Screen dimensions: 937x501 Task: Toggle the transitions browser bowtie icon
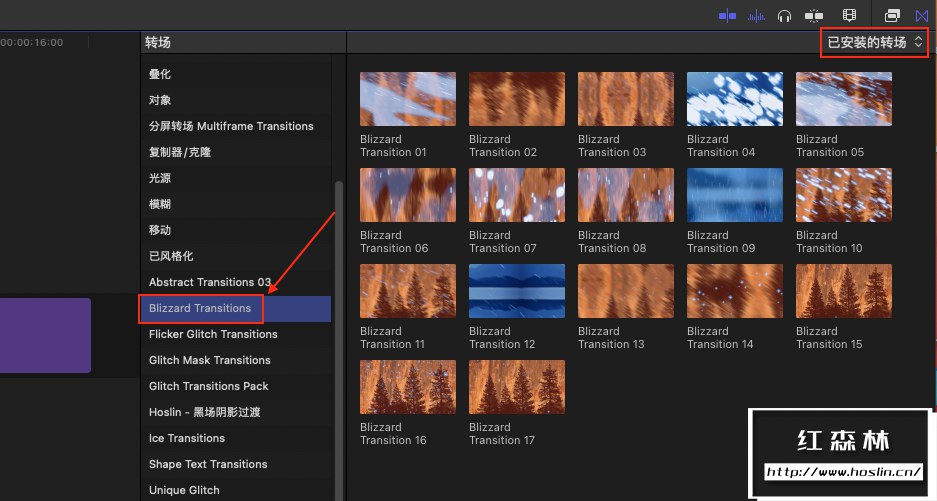click(x=922, y=16)
